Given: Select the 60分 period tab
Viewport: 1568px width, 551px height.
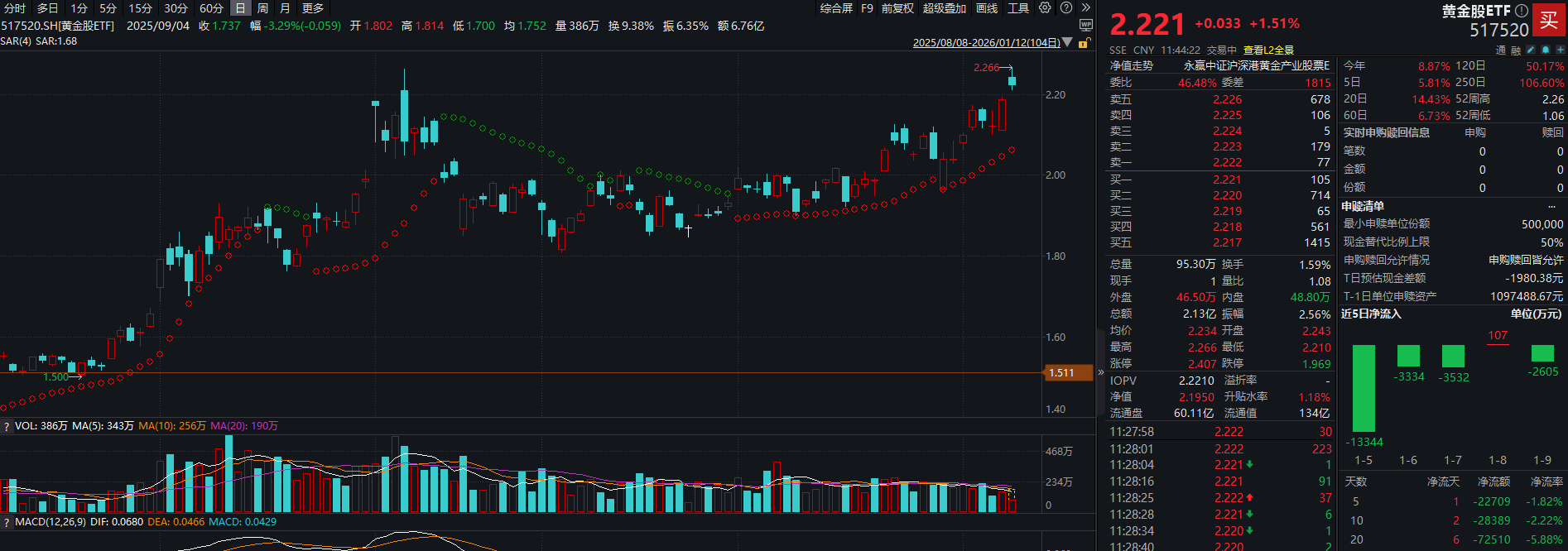Looking at the screenshot, I should click(x=211, y=8).
